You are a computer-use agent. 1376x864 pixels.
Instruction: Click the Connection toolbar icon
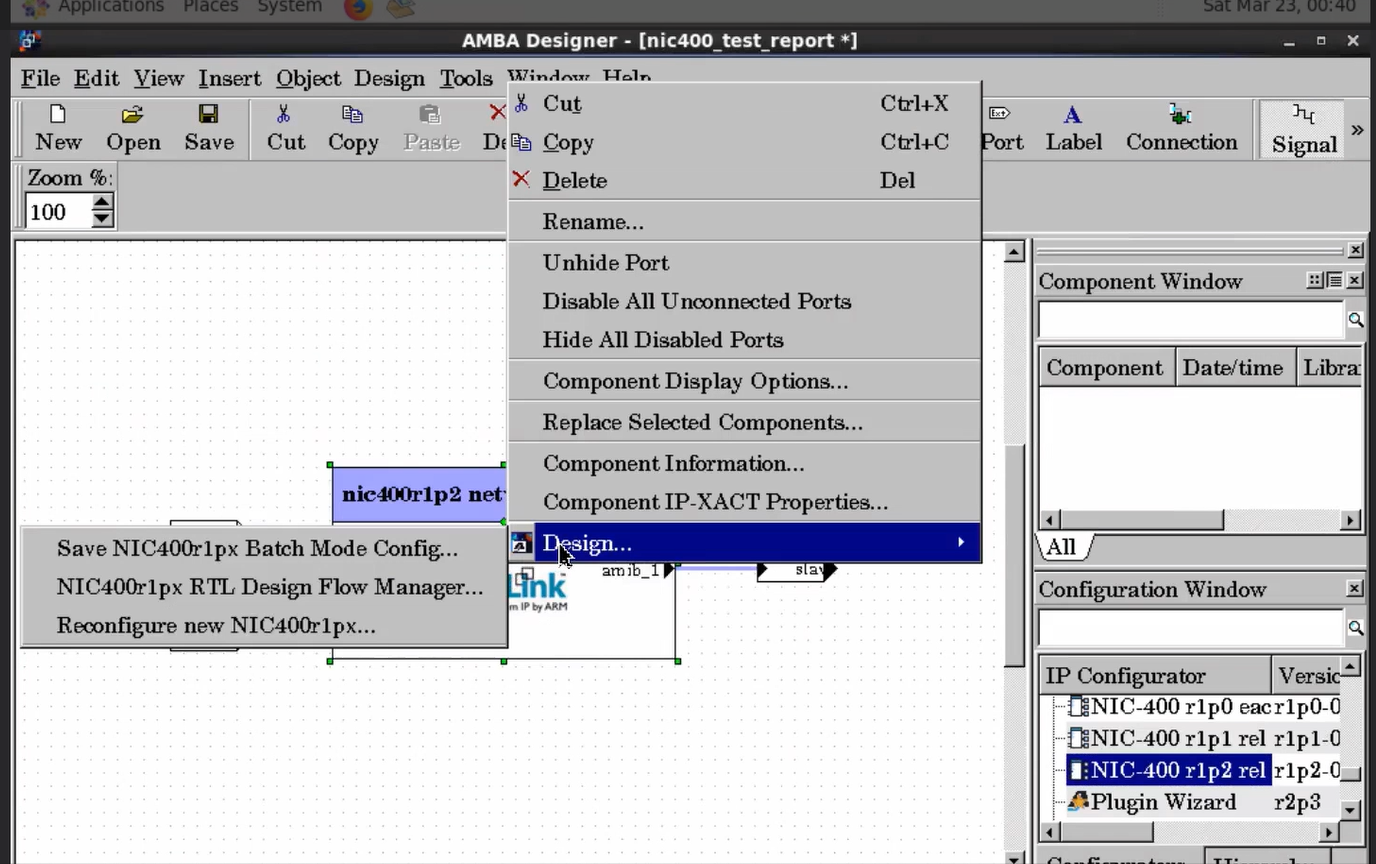[1180, 115]
